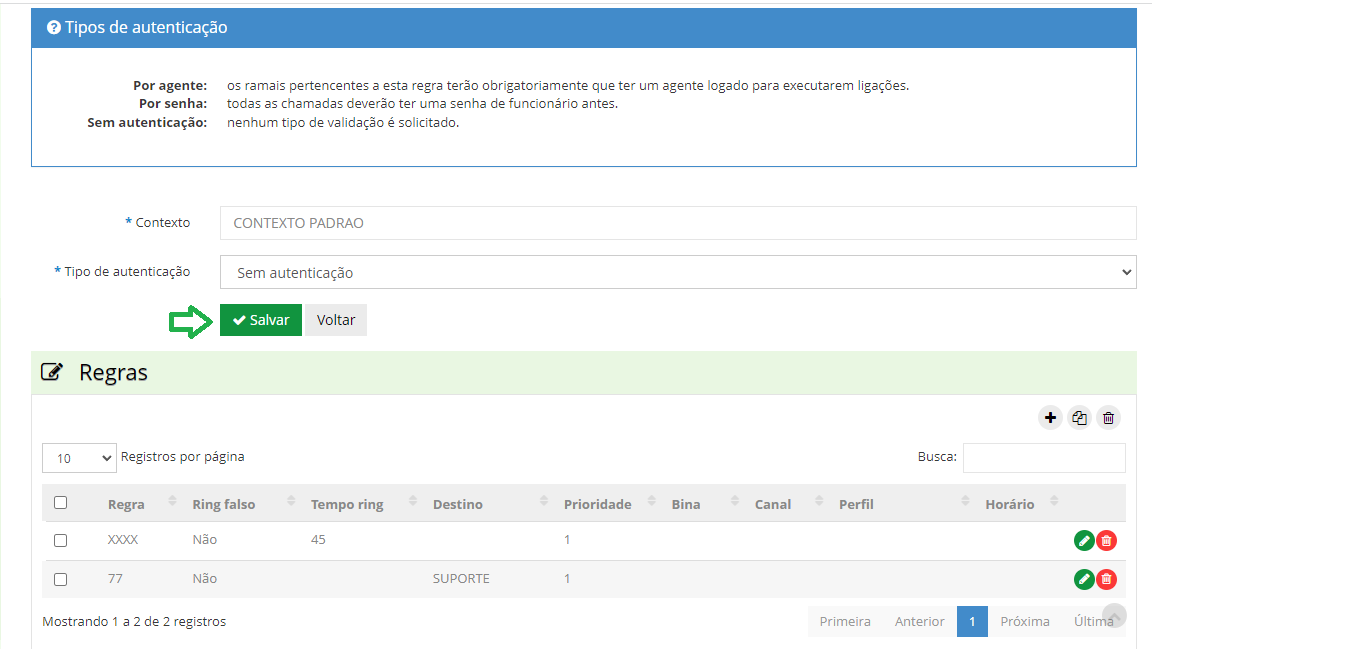Go to Primeira page
This screenshot has height=649, width=1366.
point(845,621)
